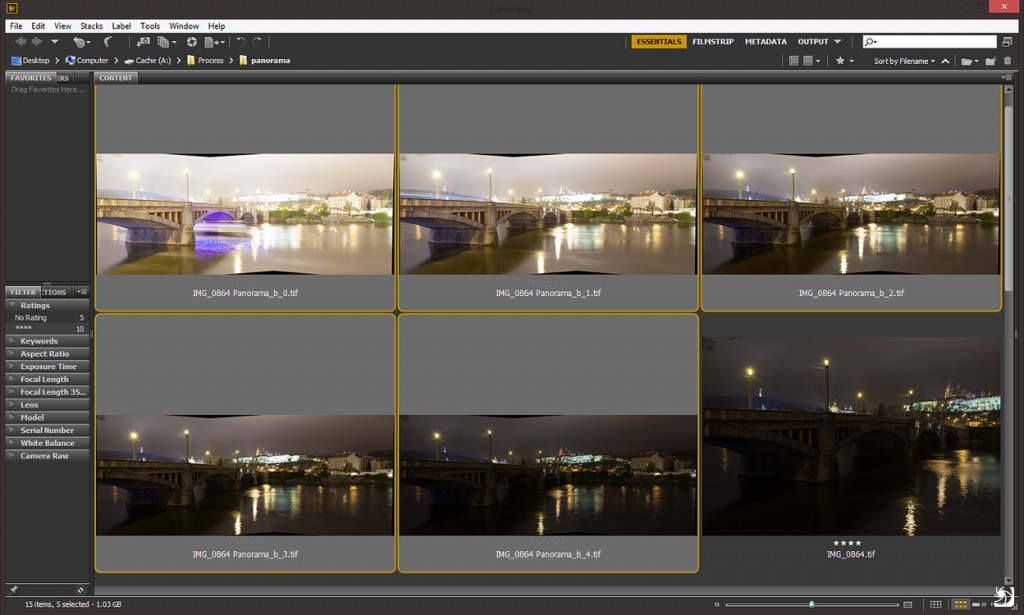
Task: Open Get Photos from Camera
Action: point(144,41)
